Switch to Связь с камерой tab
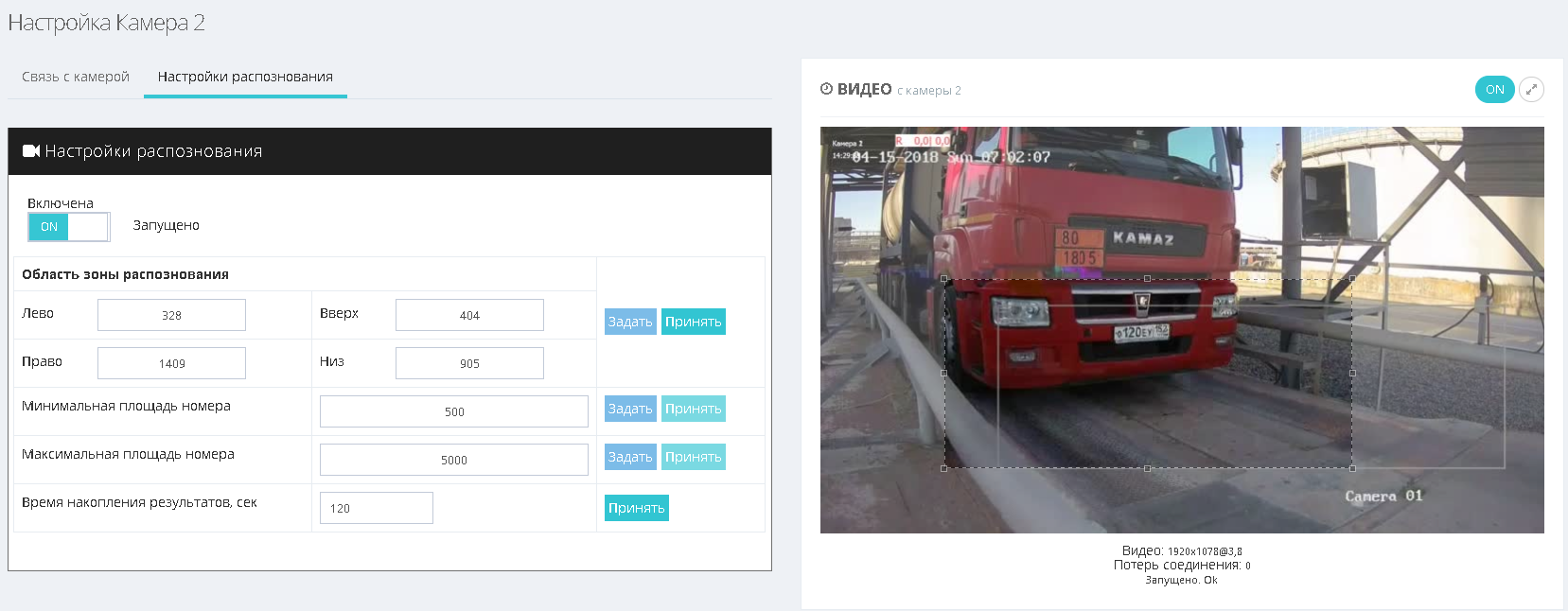The height and width of the screenshot is (611, 1568). pos(76,77)
